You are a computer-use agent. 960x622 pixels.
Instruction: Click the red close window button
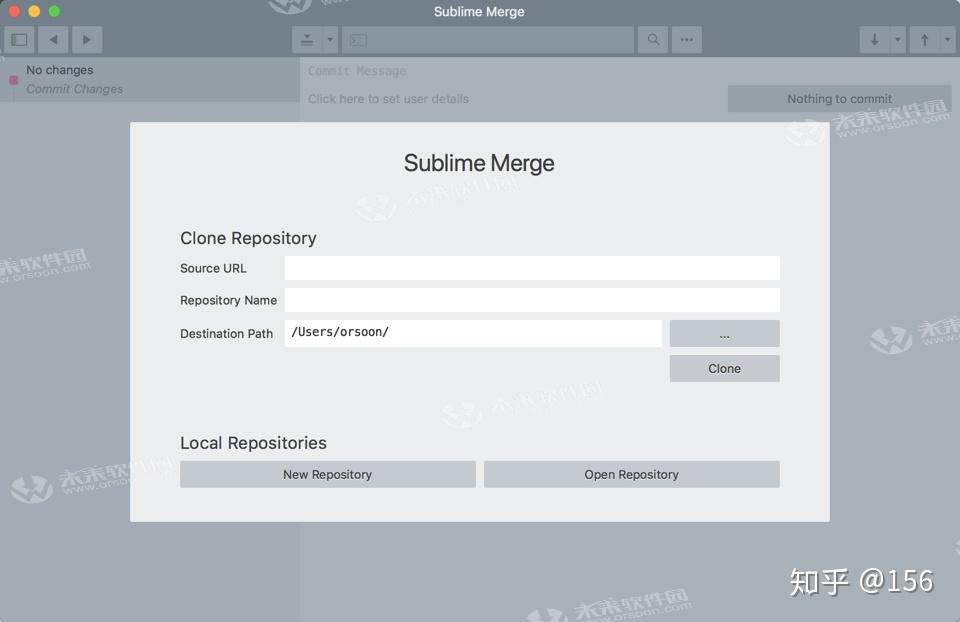point(15,11)
